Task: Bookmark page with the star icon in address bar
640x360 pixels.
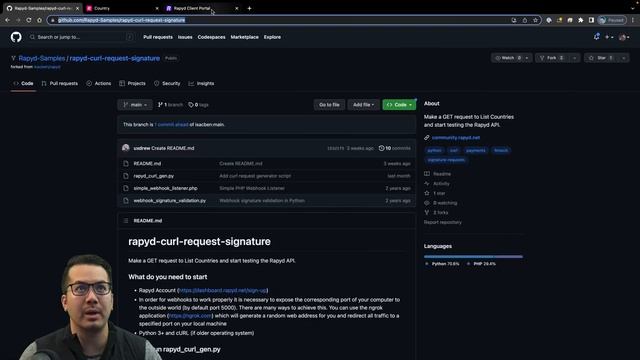Action: point(535,20)
